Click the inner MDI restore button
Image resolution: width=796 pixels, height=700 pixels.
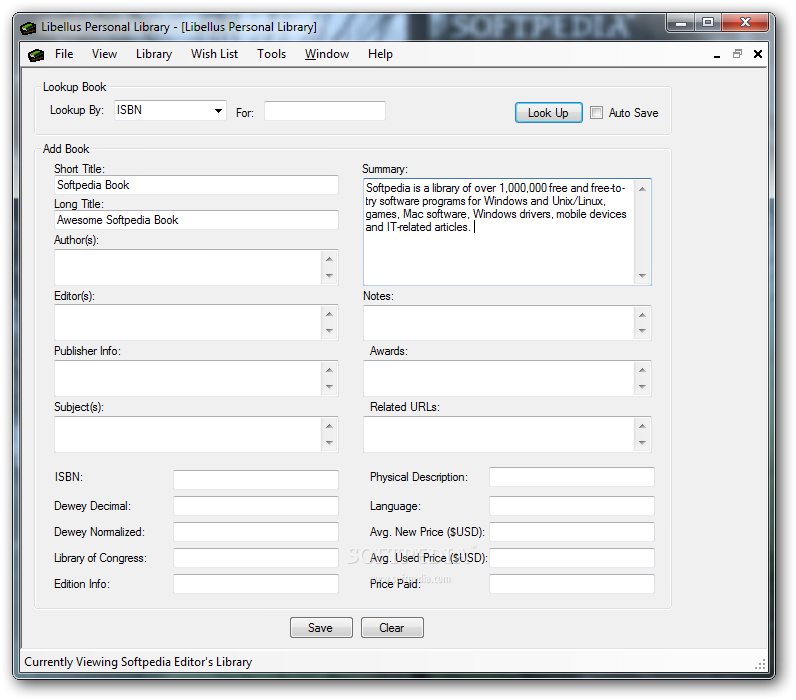coord(738,54)
